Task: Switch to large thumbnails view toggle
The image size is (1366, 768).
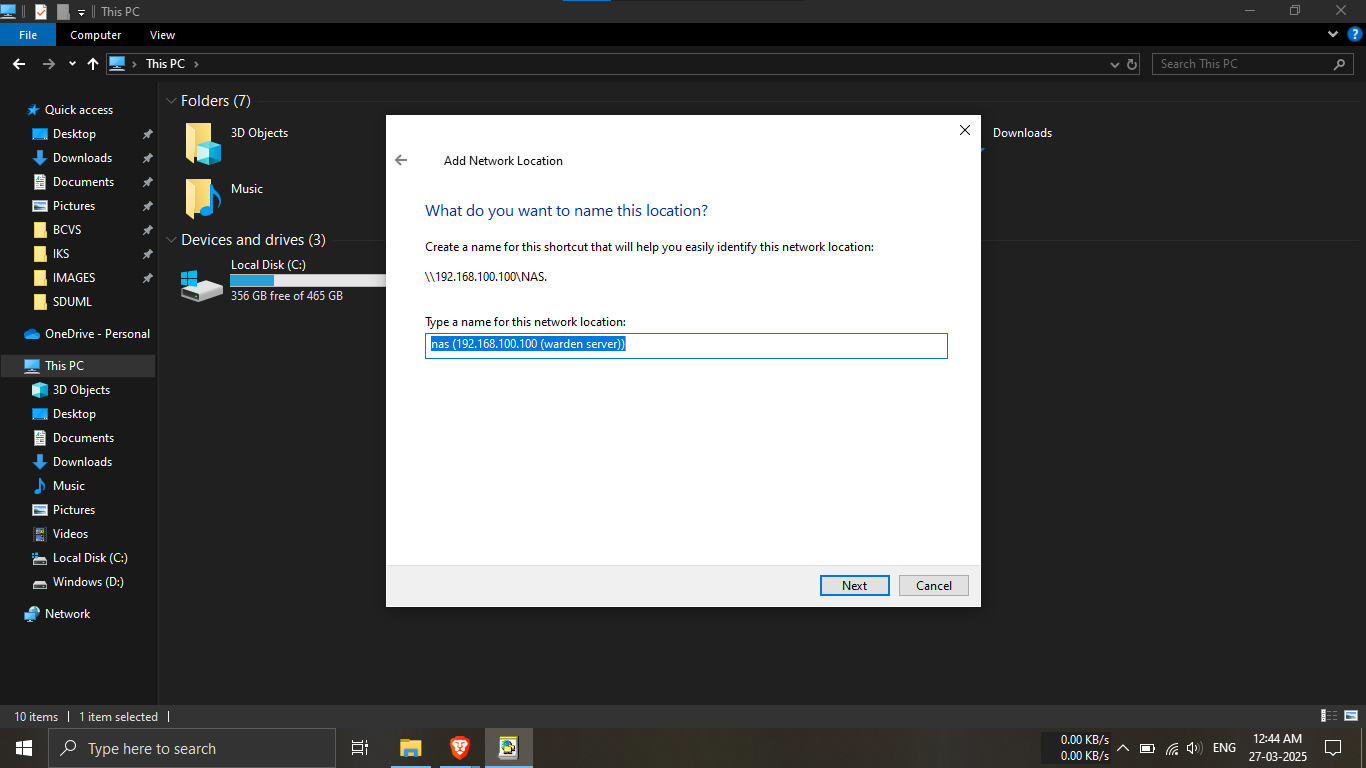Action: (1350, 716)
